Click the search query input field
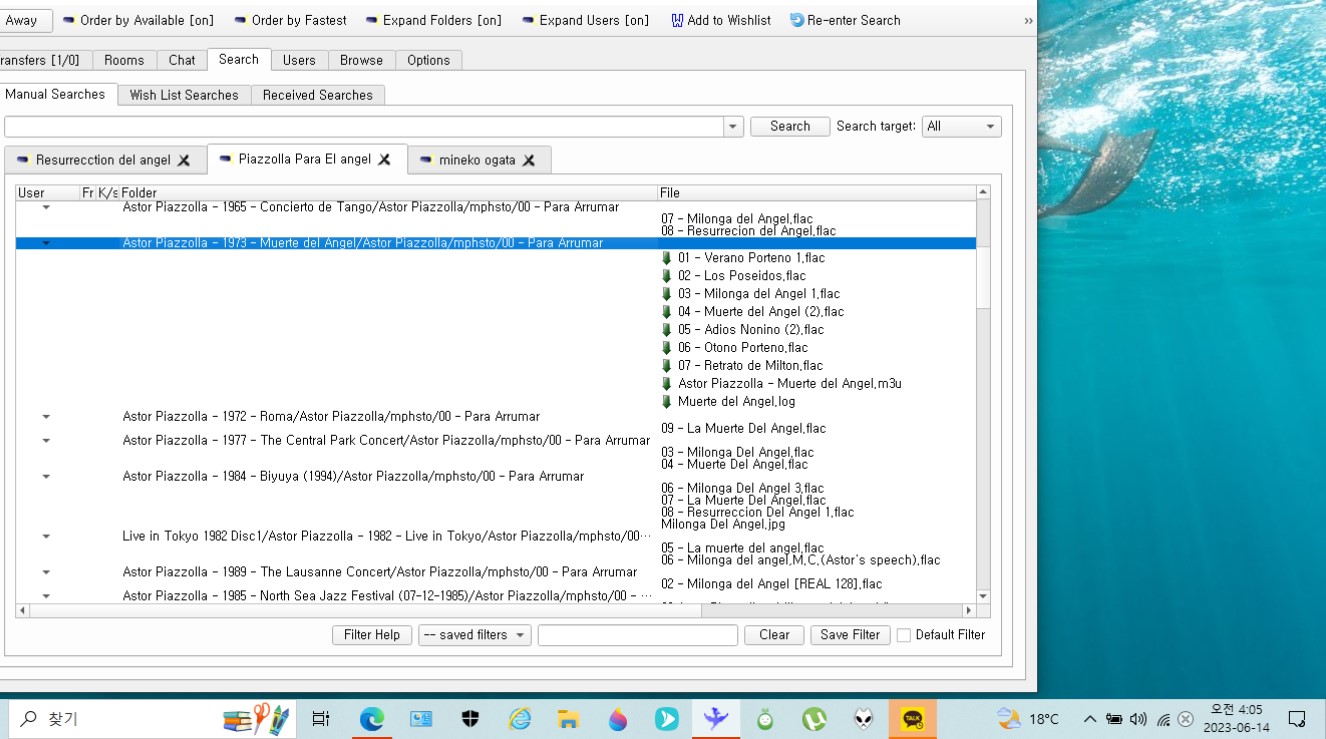The height and width of the screenshot is (739, 1326). point(364,127)
